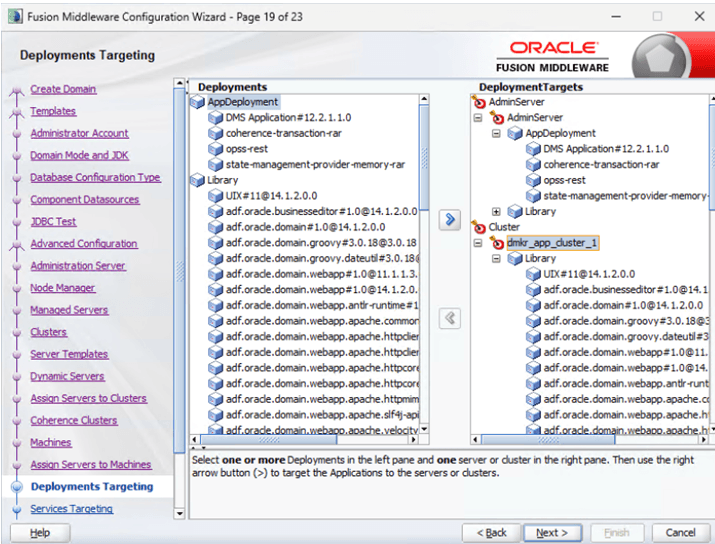Click the Cancel button
This screenshot has width=715, height=544.
[x=680, y=533]
